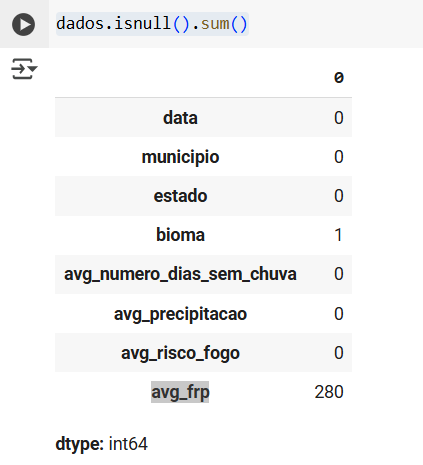Click the highlighted avg_frp label
This screenshot has height=465, width=423.
pos(180,392)
